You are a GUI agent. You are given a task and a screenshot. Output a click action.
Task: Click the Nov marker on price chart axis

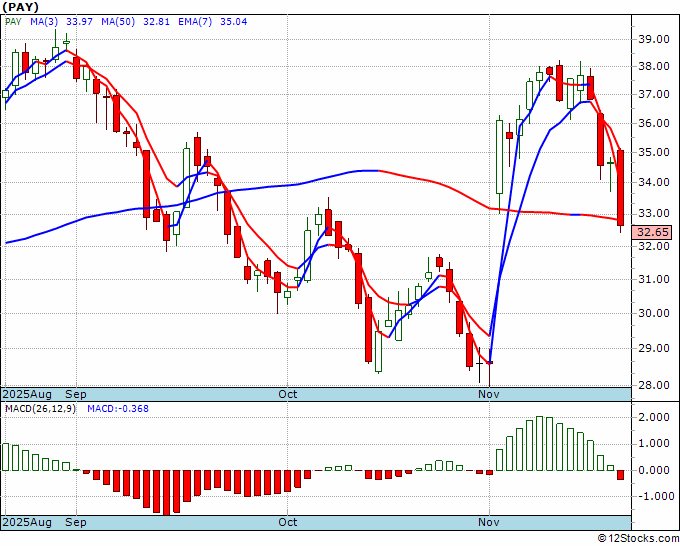[489, 394]
